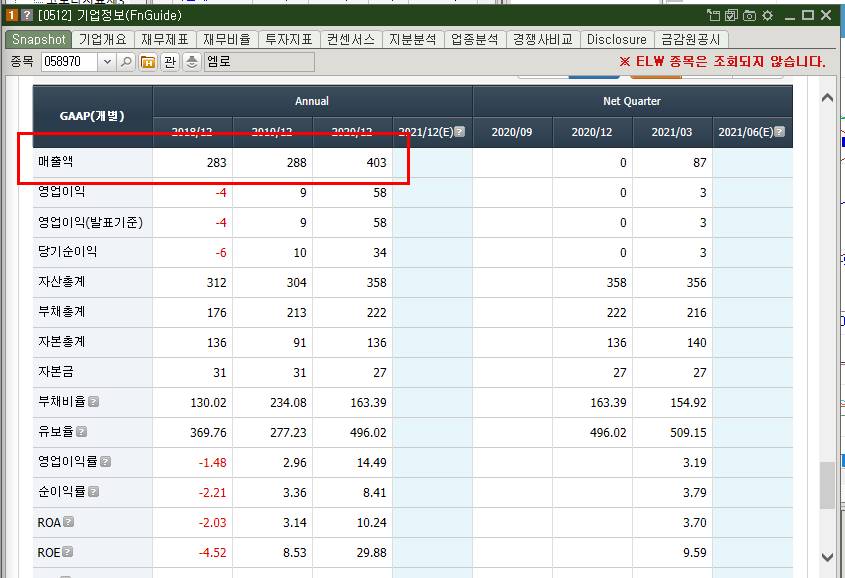845x578 pixels.
Task: Click the 'GAAP(개별)' header cell
Action: click(x=92, y=116)
